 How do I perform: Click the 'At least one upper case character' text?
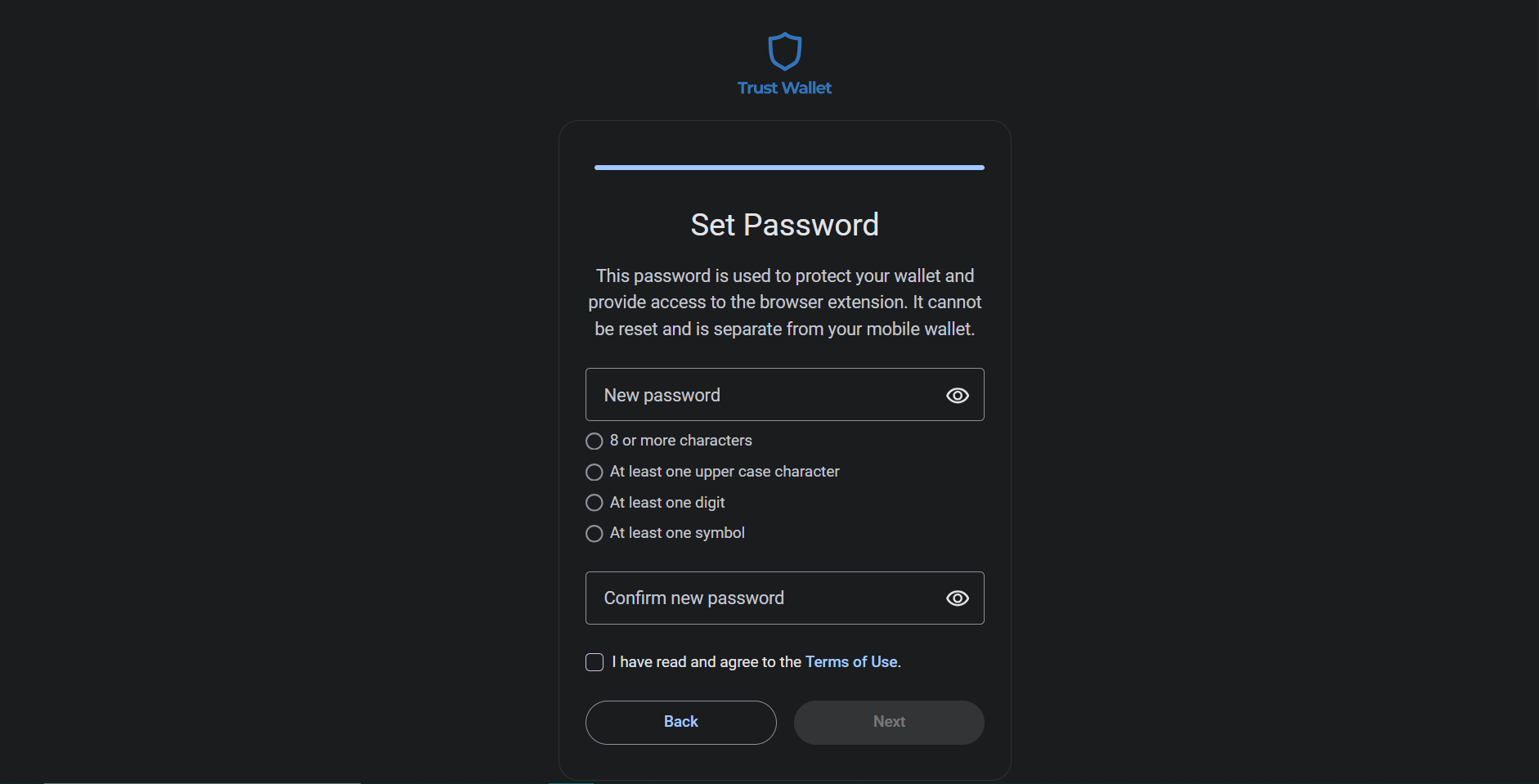(x=725, y=472)
